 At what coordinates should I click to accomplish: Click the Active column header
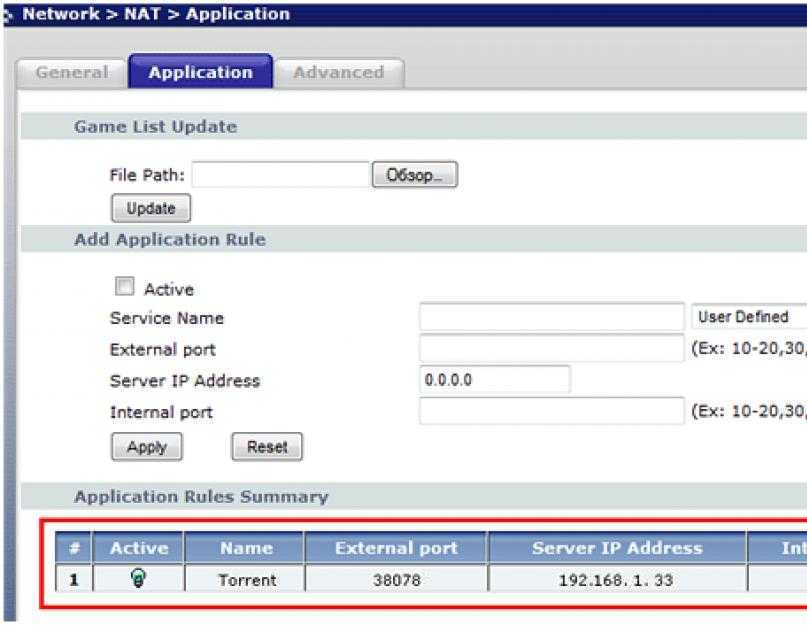tap(138, 548)
